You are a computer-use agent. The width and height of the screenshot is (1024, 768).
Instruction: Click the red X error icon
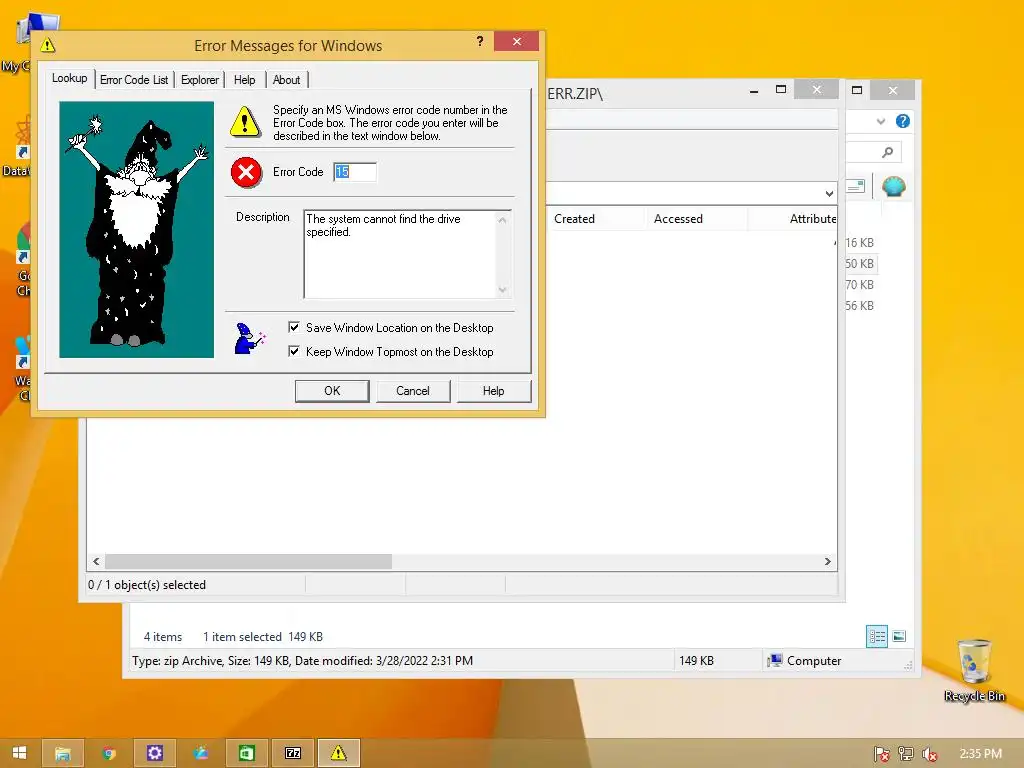click(x=246, y=172)
